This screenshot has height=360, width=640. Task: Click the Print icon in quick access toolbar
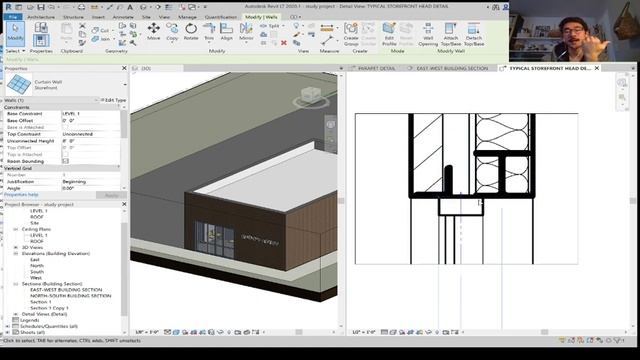tap(81, 7)
